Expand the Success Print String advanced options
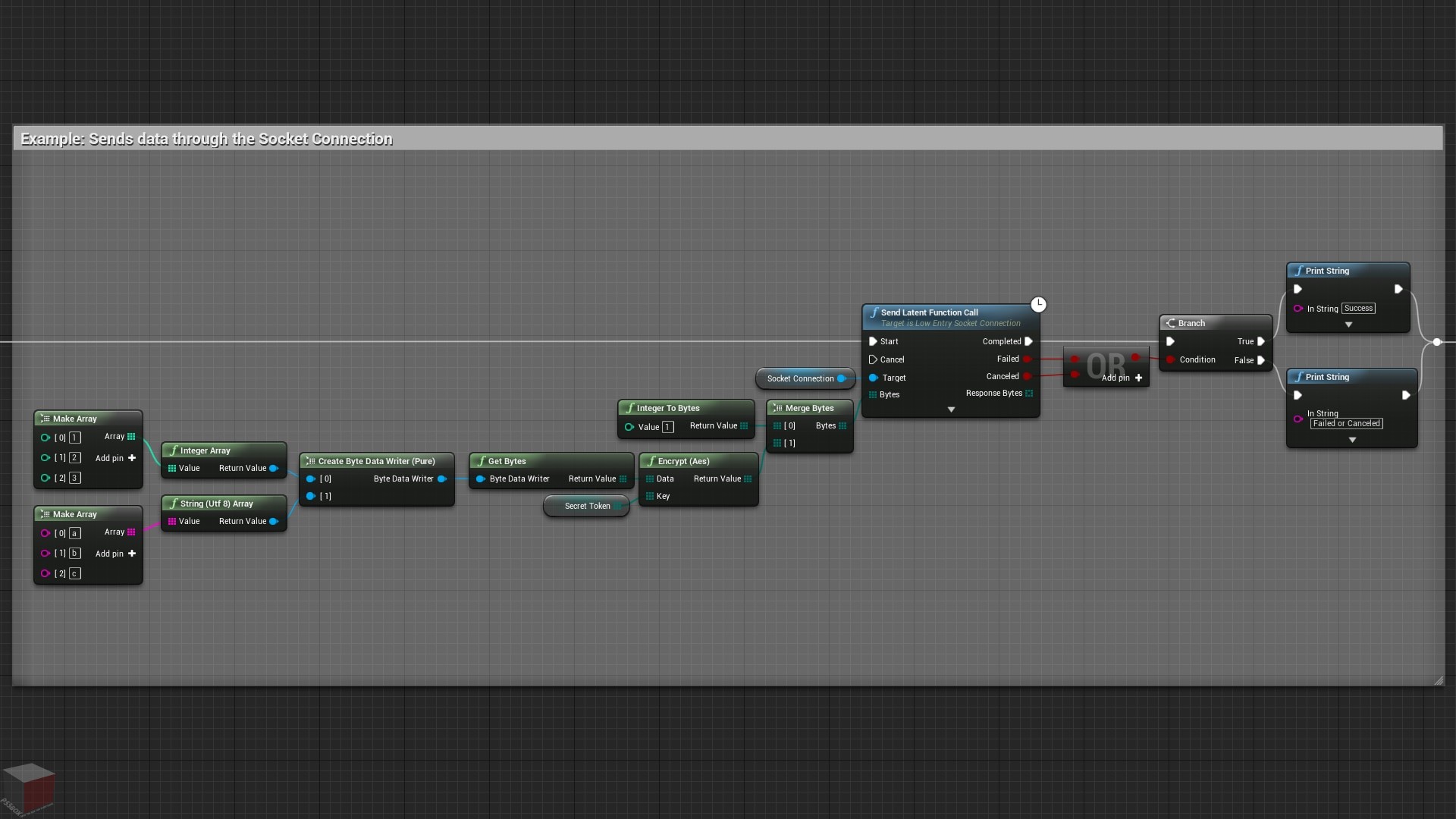 (x=1348, y=325)
